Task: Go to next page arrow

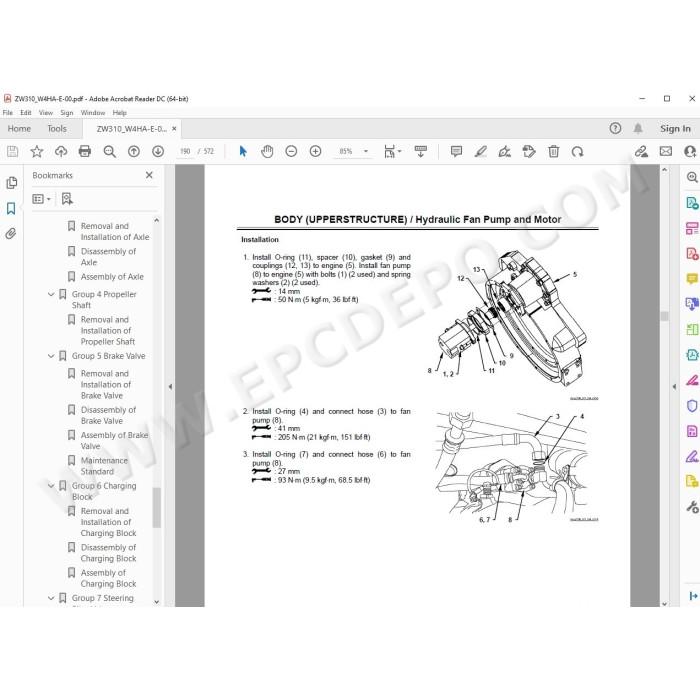Action: 158,152
